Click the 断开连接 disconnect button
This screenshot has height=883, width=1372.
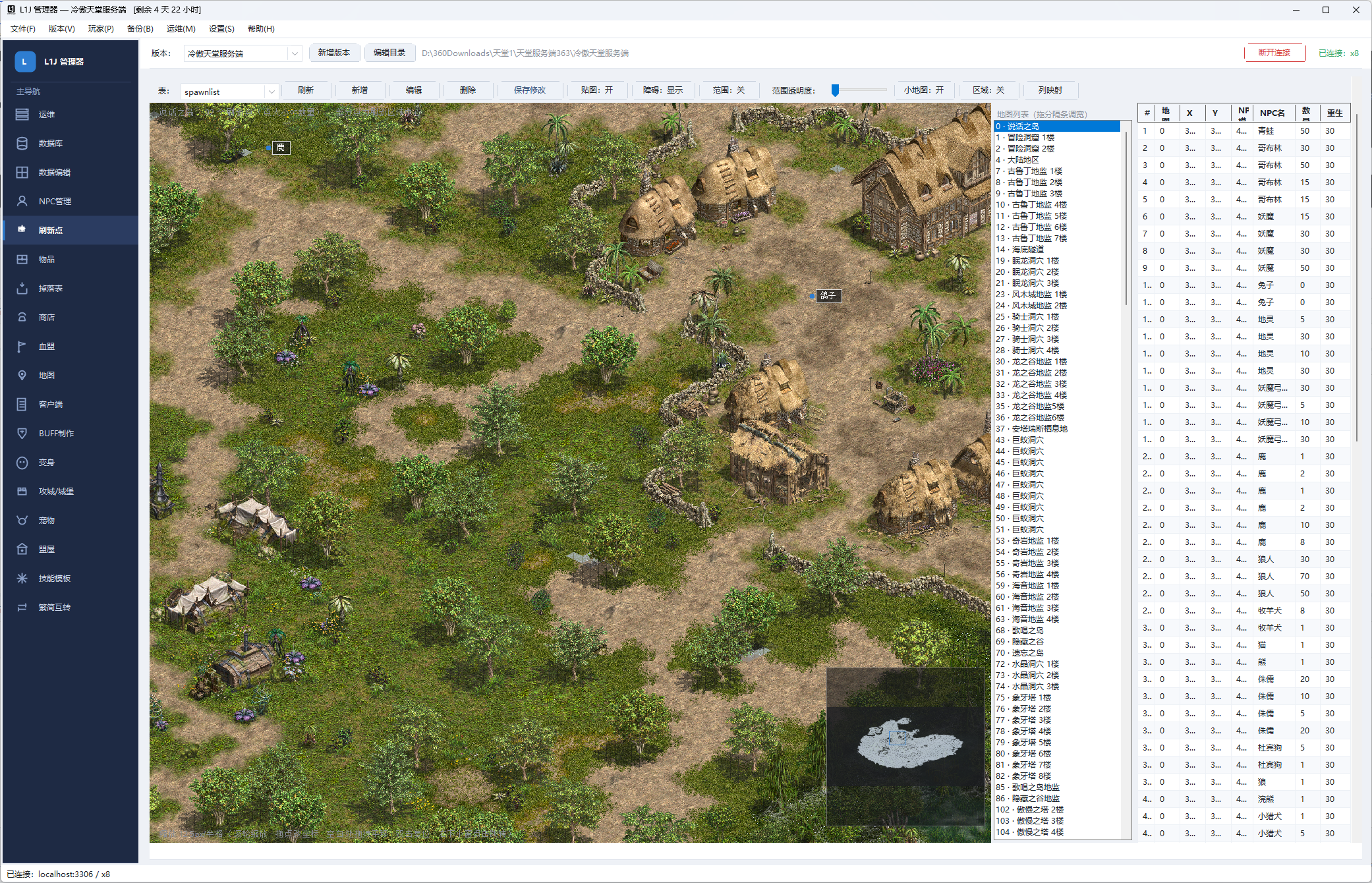(1274, 53)
